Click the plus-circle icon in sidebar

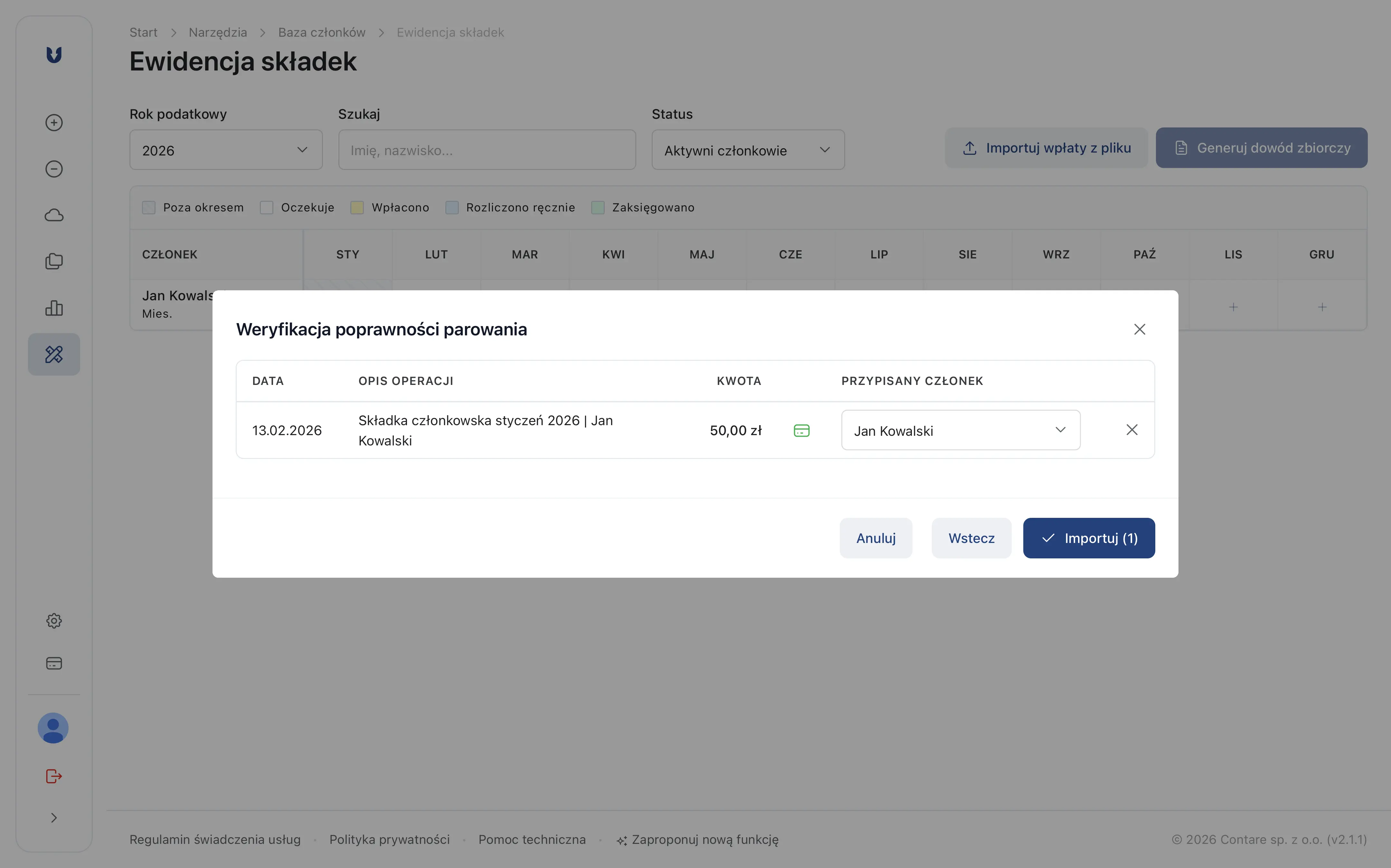54,122
